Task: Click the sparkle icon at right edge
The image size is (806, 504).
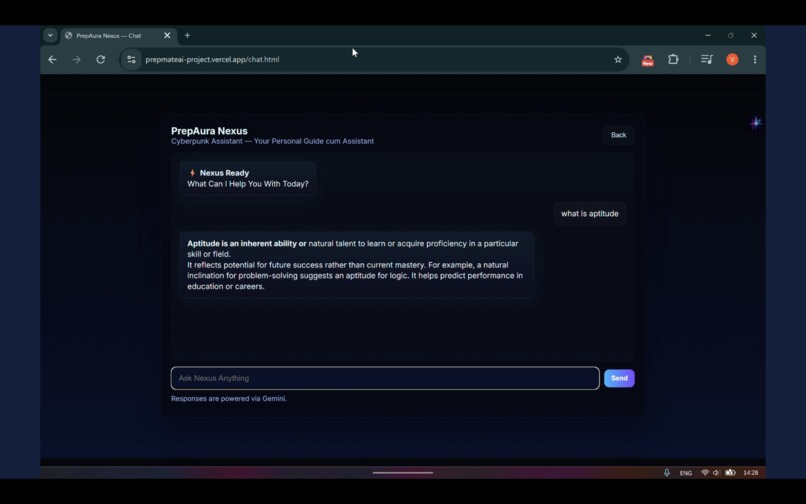Action: [755, 123]
